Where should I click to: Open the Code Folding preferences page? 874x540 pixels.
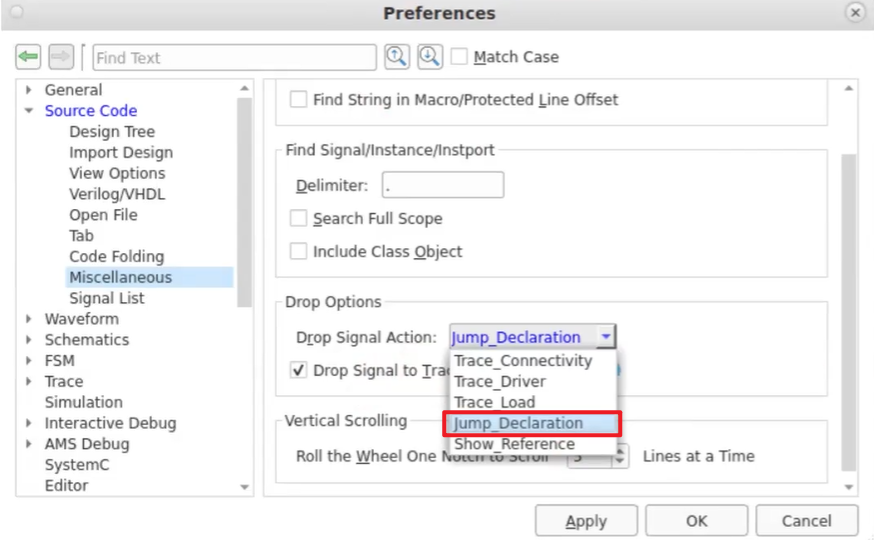click(x=116, y=257)
